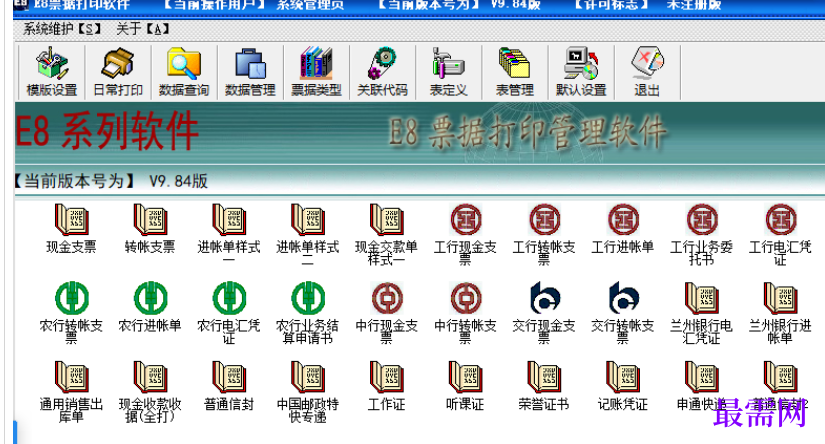Open the 模版设置 toolbar button
Screen dimensions: 825x444
pyautogui.click(x=52, y=72)
